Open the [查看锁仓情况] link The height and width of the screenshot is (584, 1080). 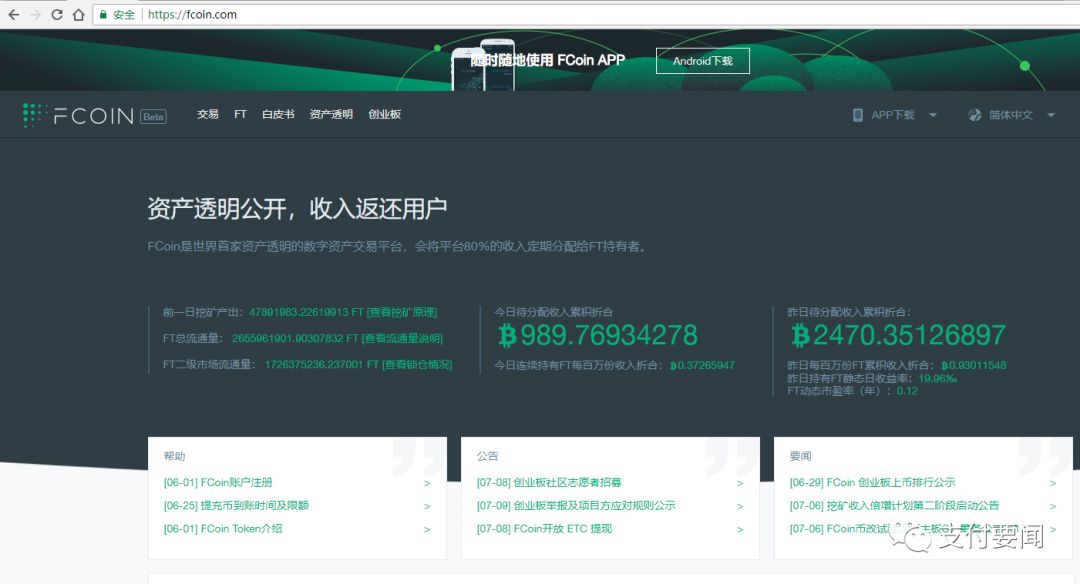pyautogui.click(x=417, y=364)
